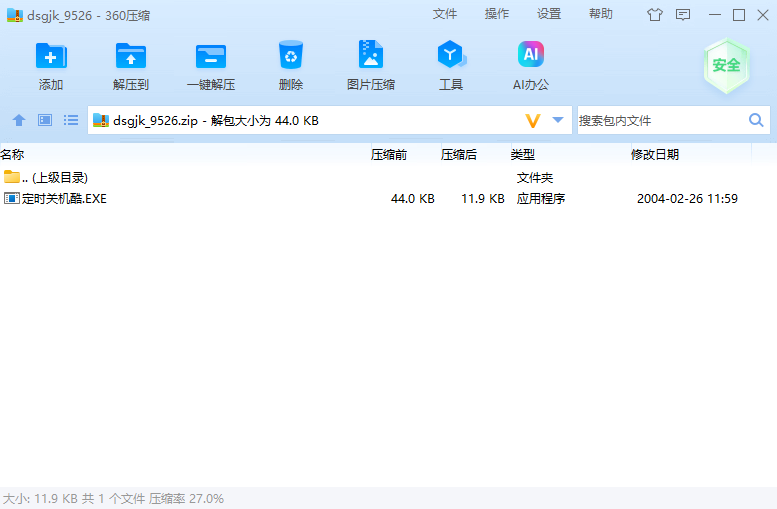The image size is (777, 509).
Task: Open the 设置 menu
Action: (549, 14)
